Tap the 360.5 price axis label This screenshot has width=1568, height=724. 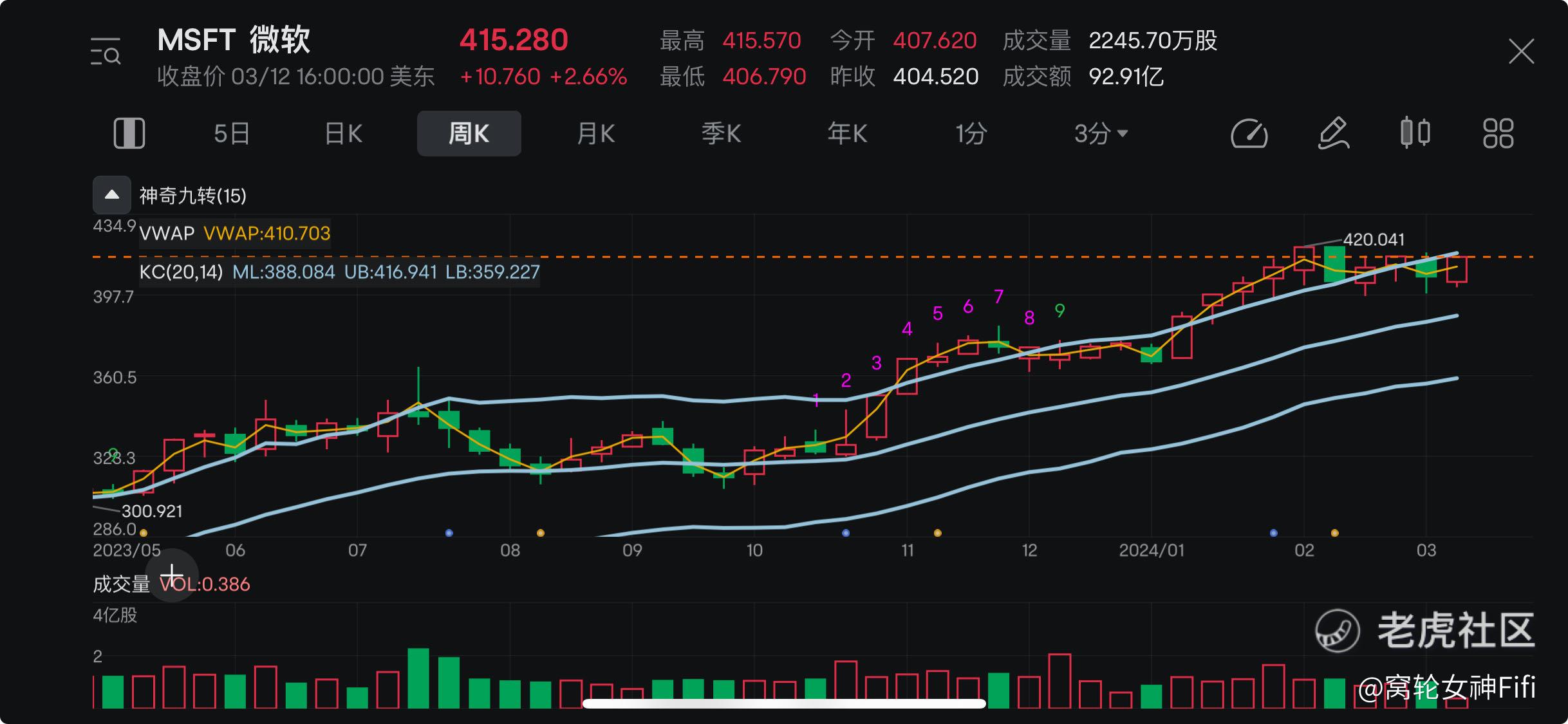coord(115,377)
